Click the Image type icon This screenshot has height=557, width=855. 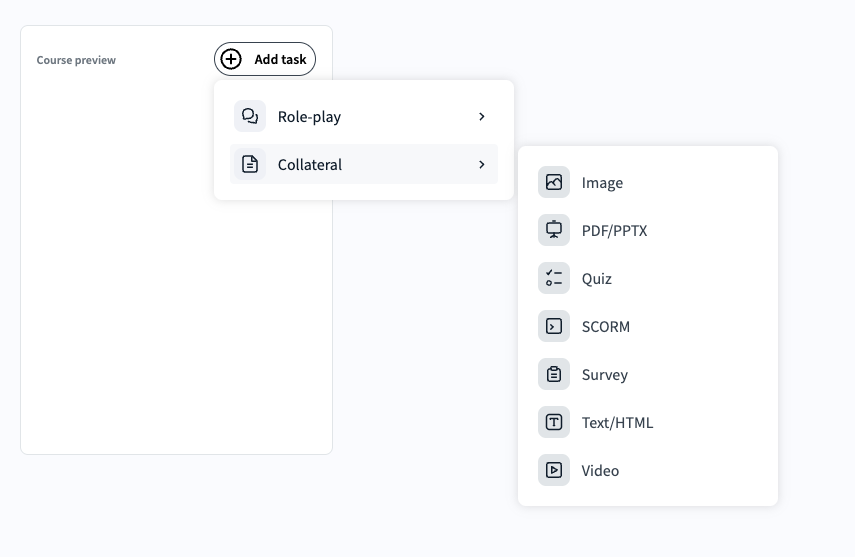(554, 182)
